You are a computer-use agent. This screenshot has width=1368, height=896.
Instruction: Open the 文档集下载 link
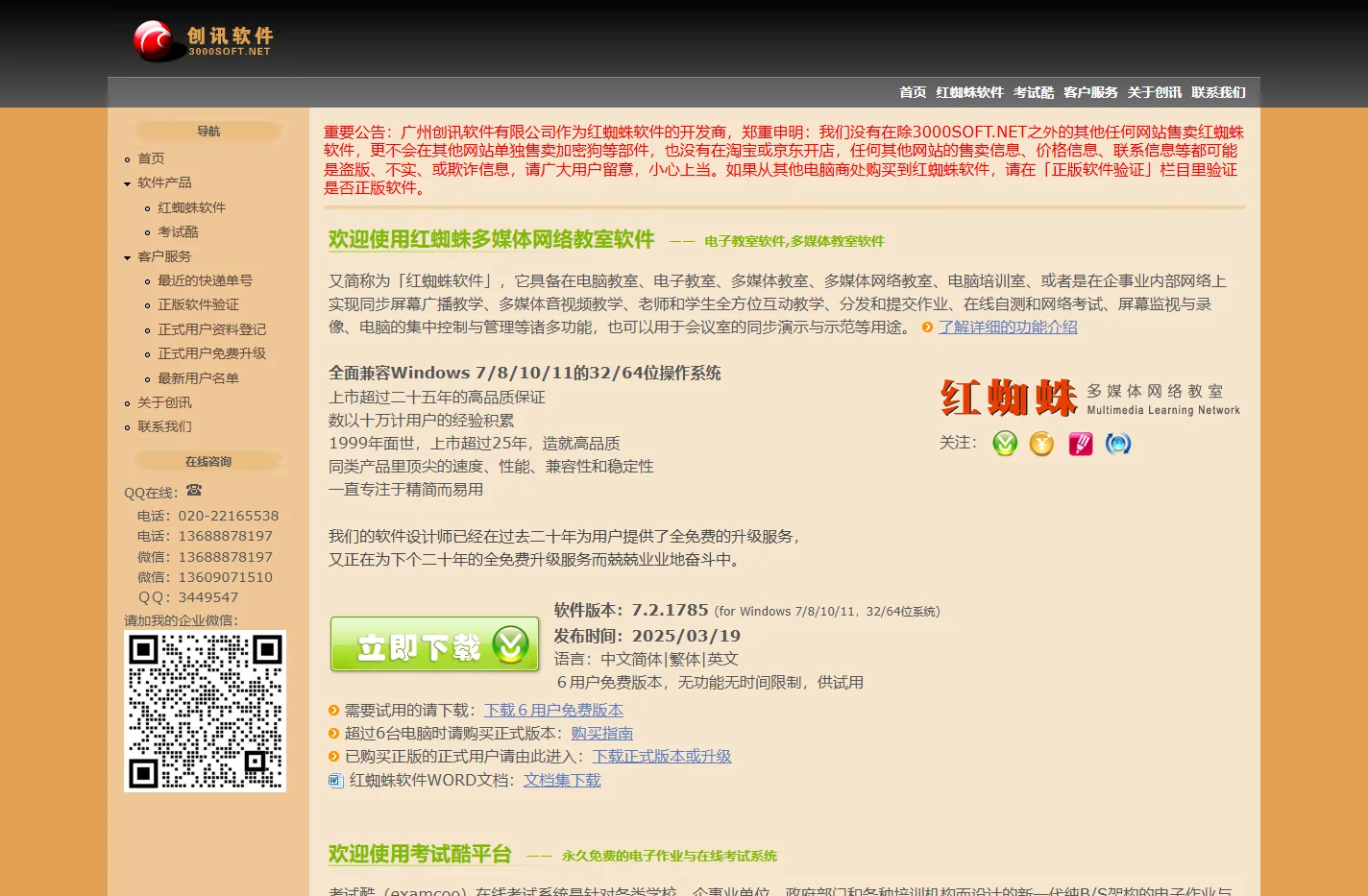pyautogui.click(x=562, y=781)
